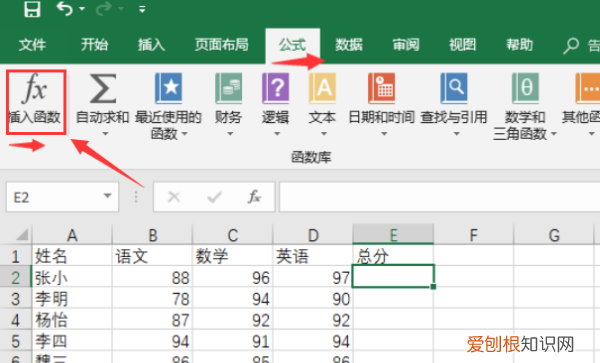Open the Name Box dropdown arrow
The height and width of the screenshot is (363, 600).
[x=108, y=196]
